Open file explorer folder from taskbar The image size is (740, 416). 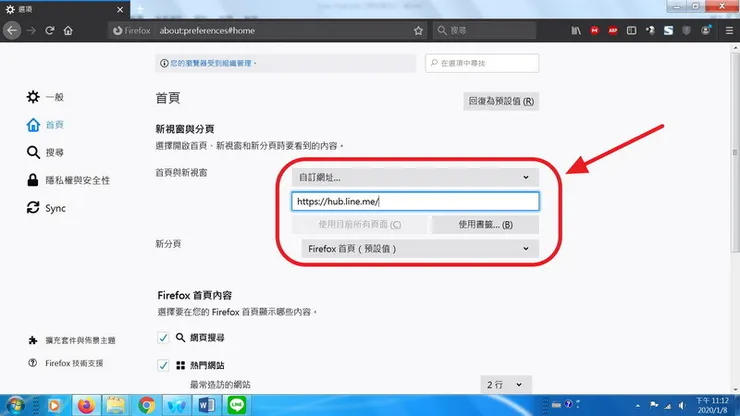[x=116, y=405]
